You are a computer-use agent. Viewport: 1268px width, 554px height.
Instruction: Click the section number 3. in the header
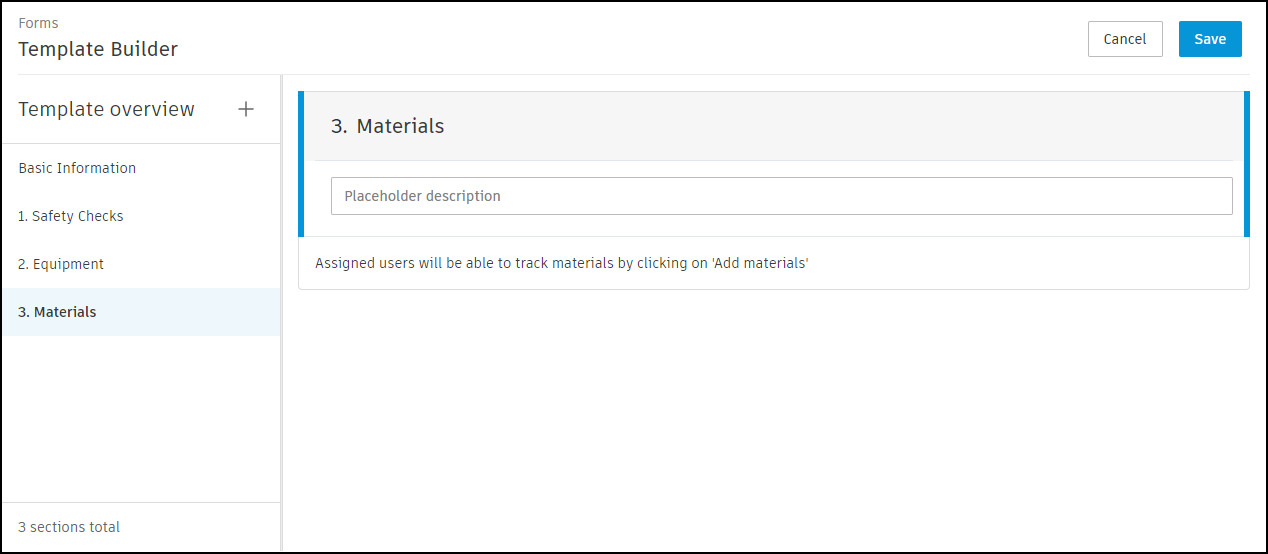tap(340, 126)
